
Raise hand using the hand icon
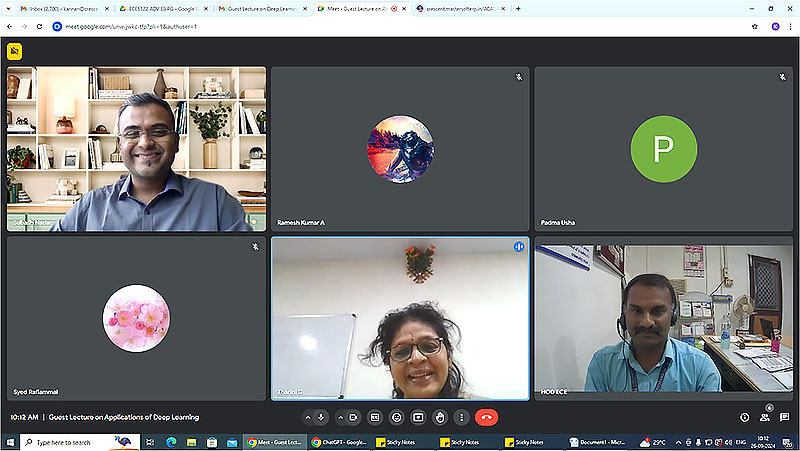point(440,417)
